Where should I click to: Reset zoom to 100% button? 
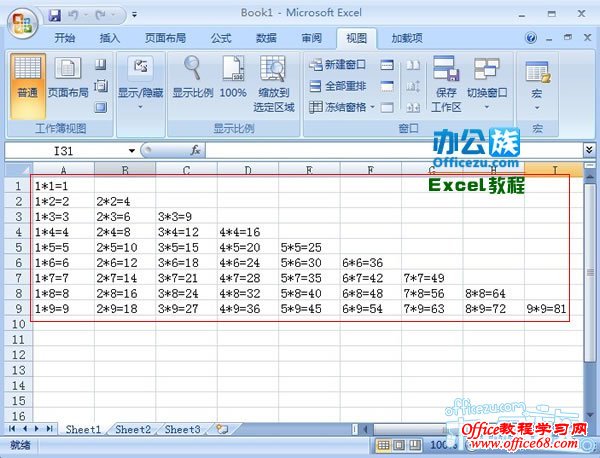233,78
